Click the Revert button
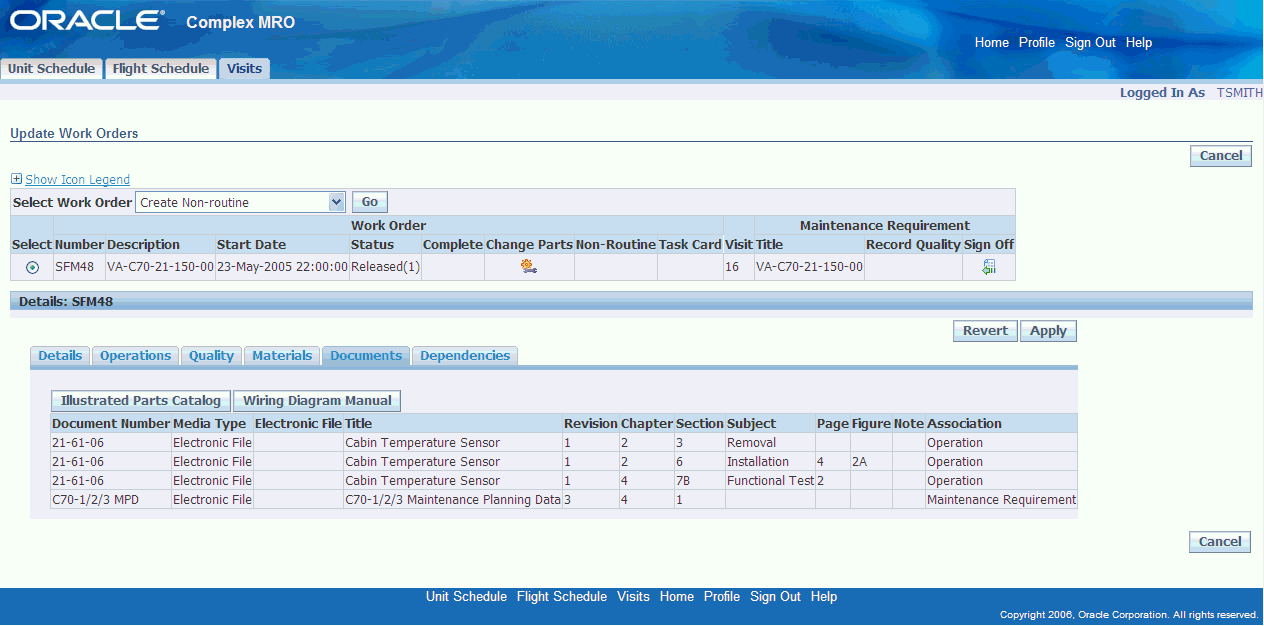 click(x=986, y=331)
